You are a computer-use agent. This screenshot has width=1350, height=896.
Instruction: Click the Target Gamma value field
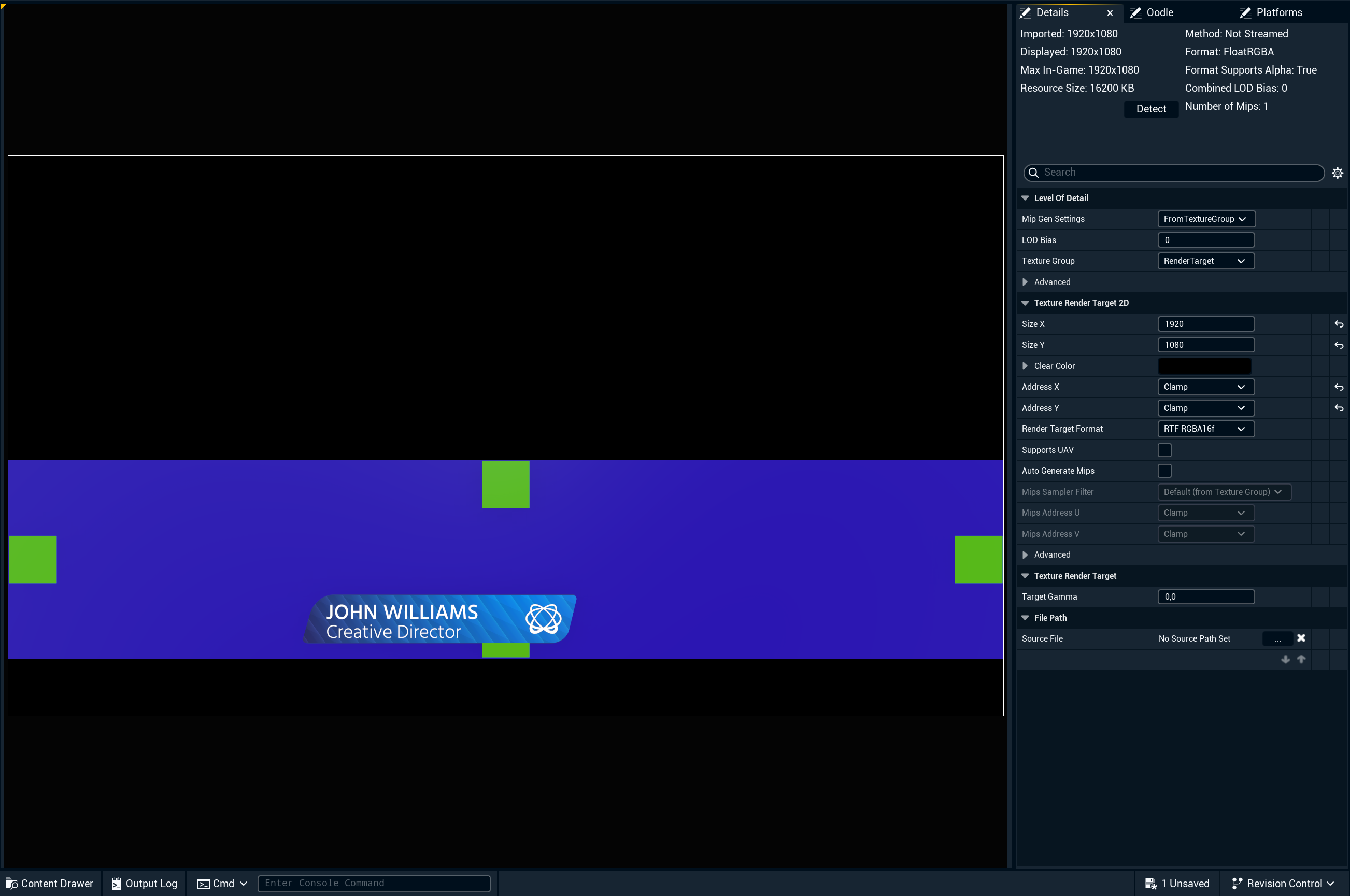click(1206, 596)
